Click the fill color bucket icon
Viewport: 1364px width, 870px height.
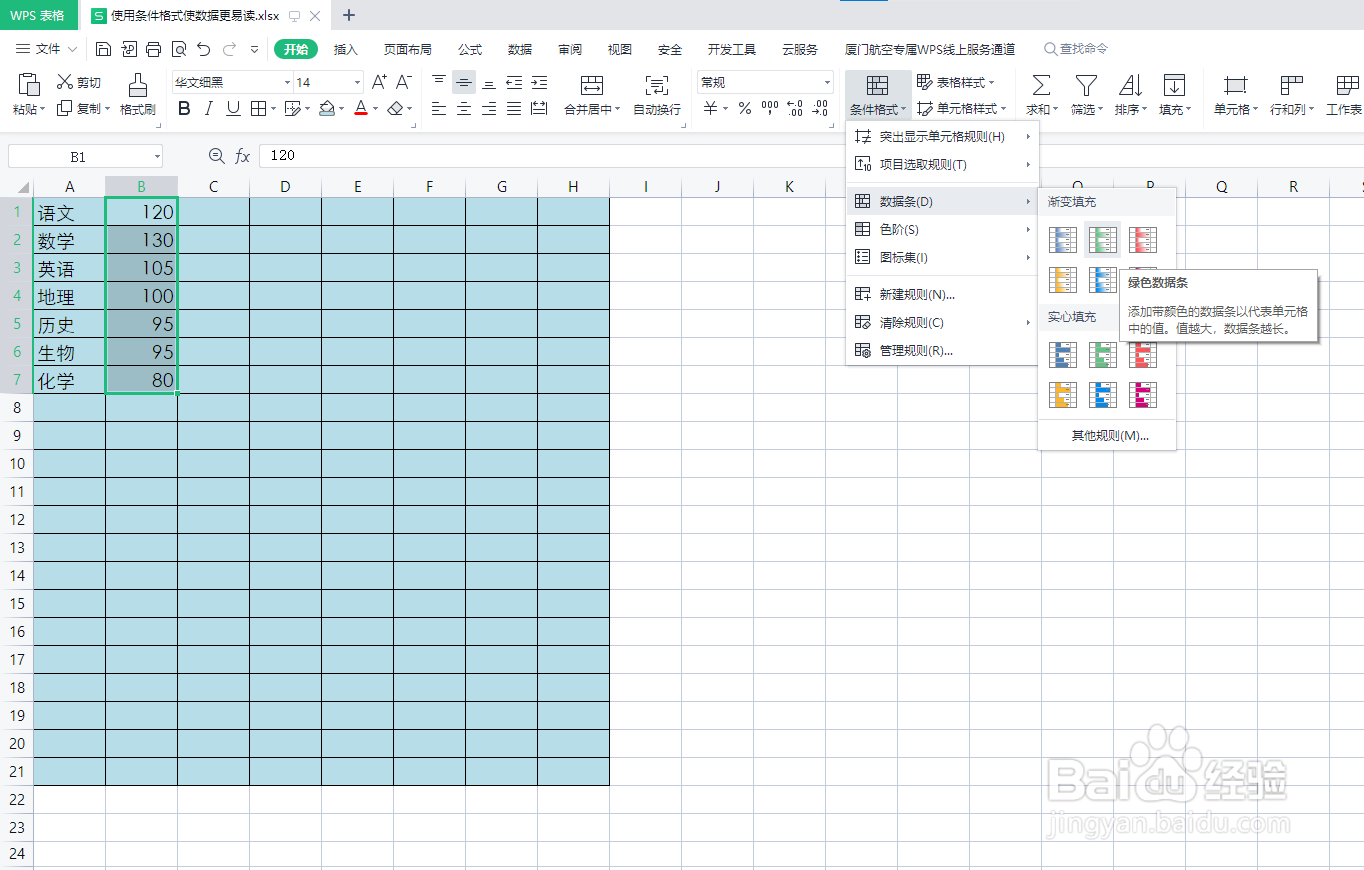(326, 109)
